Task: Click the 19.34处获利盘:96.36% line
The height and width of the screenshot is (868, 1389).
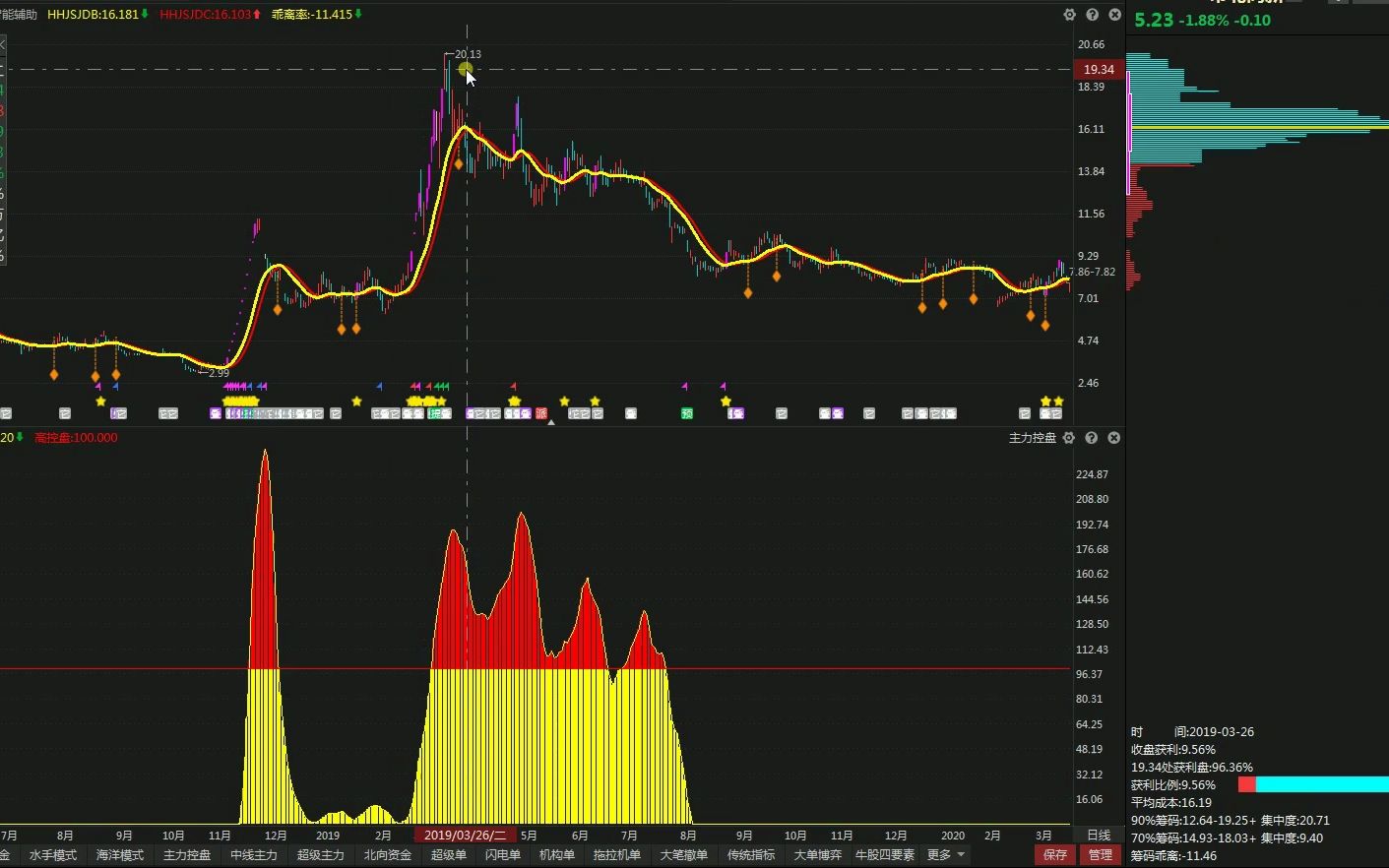Action: [x=1192, y=767]
